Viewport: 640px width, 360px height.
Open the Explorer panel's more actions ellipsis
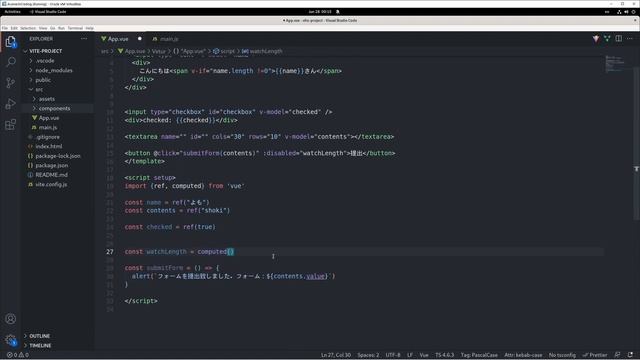pyautogui.click(x=84, y=39)
